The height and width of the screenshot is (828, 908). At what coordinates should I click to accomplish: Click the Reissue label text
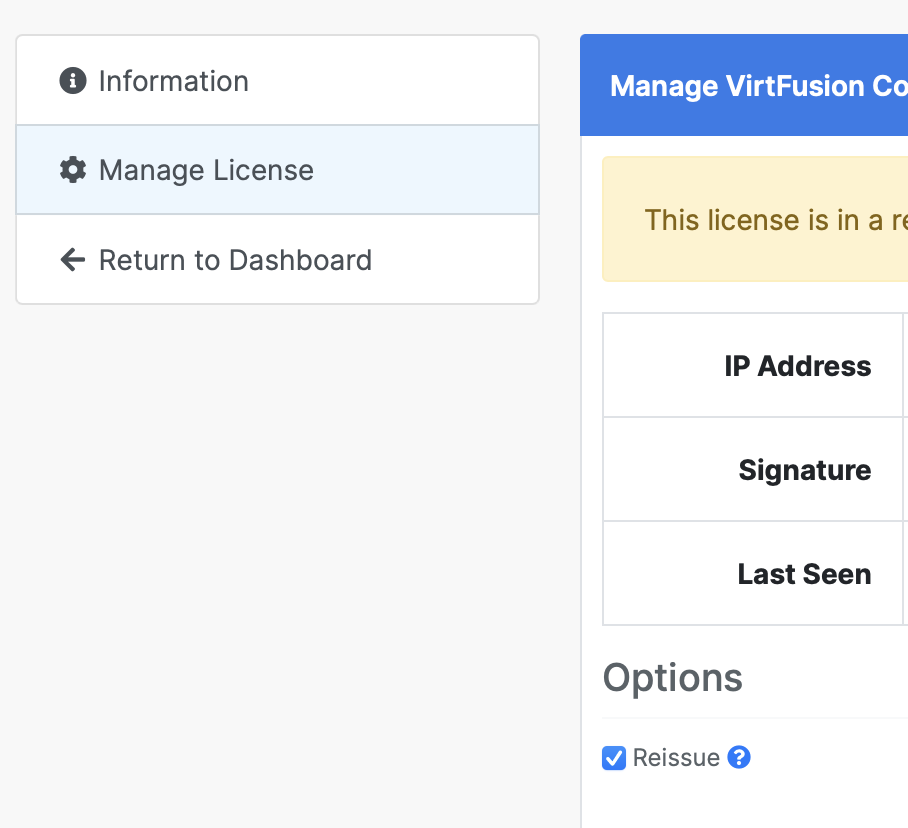pyautogui.click(x=676, y=757)
